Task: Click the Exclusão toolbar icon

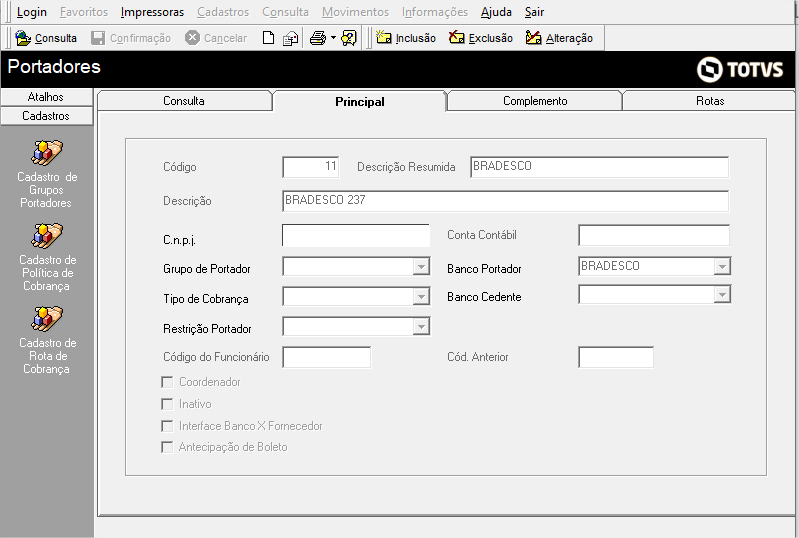Action: (457, 37)
